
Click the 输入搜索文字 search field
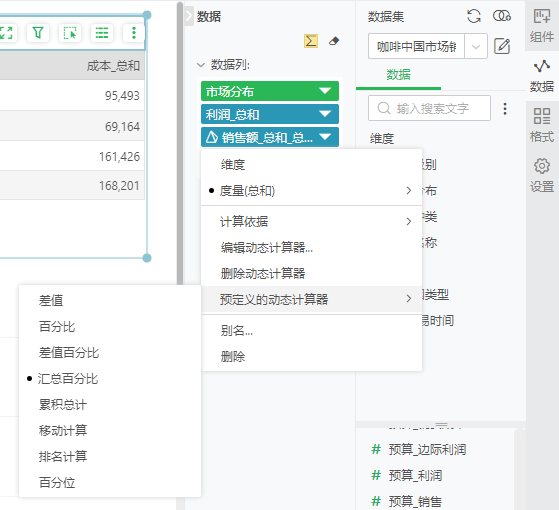[429, 108]
